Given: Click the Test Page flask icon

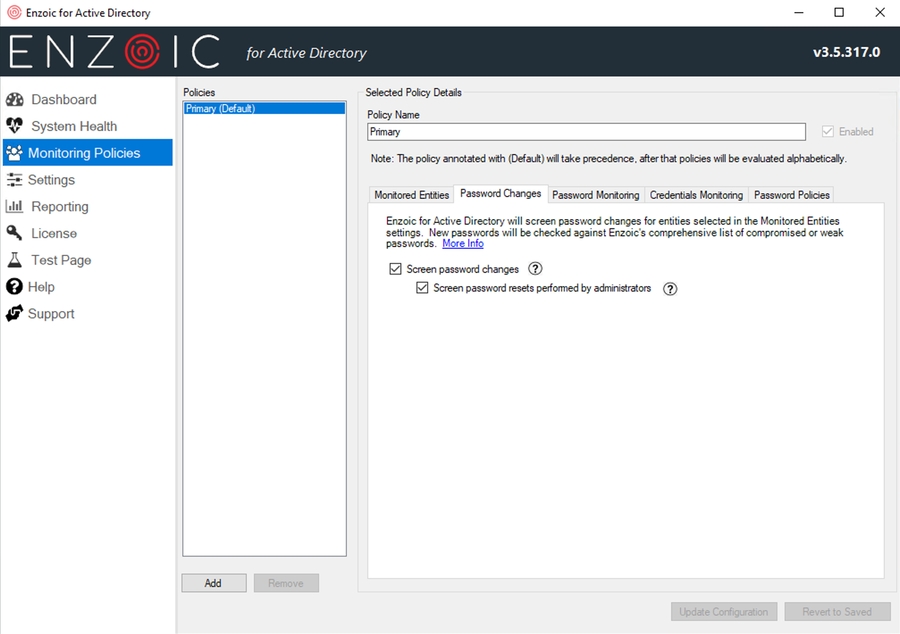Looking at the screenshot, I should (14, 260).
